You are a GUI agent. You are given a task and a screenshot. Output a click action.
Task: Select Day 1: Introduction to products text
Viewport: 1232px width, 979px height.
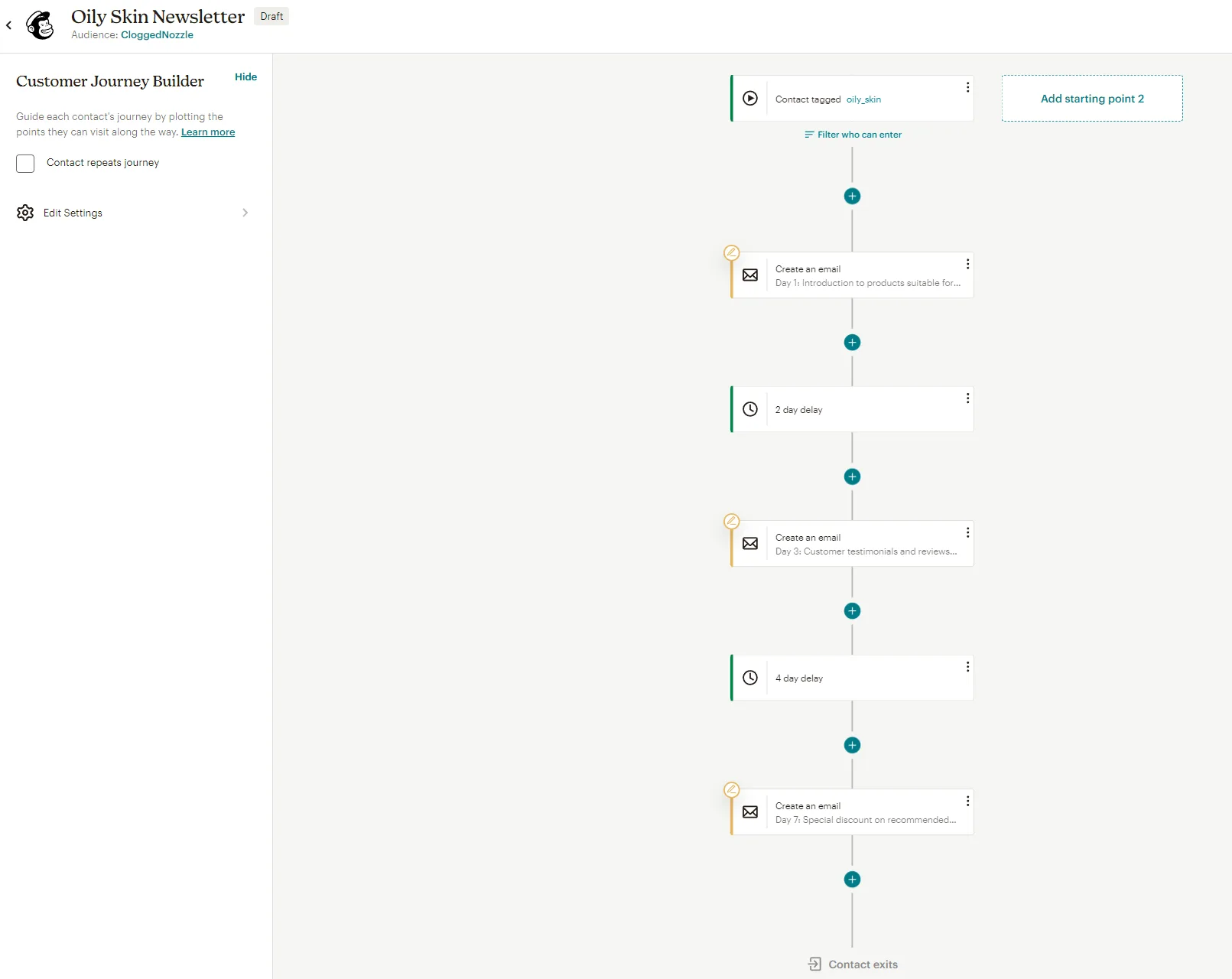pos(868,283)
